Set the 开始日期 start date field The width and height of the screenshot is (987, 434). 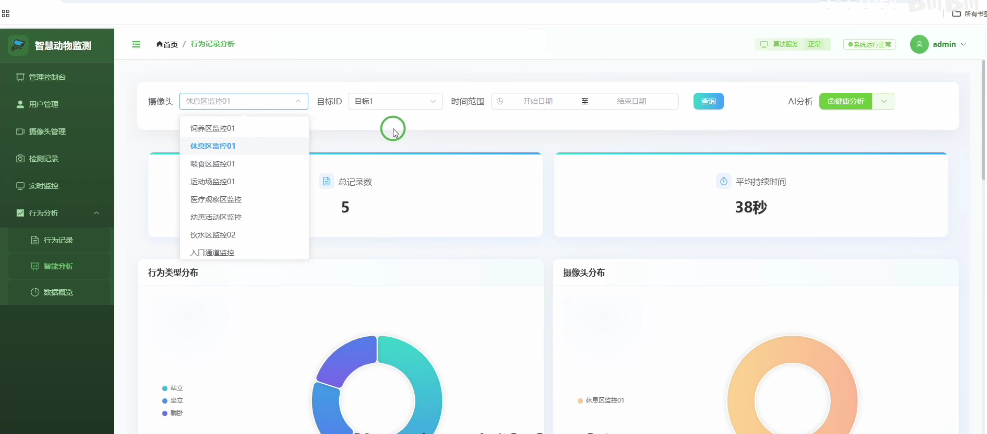point(538,101)
